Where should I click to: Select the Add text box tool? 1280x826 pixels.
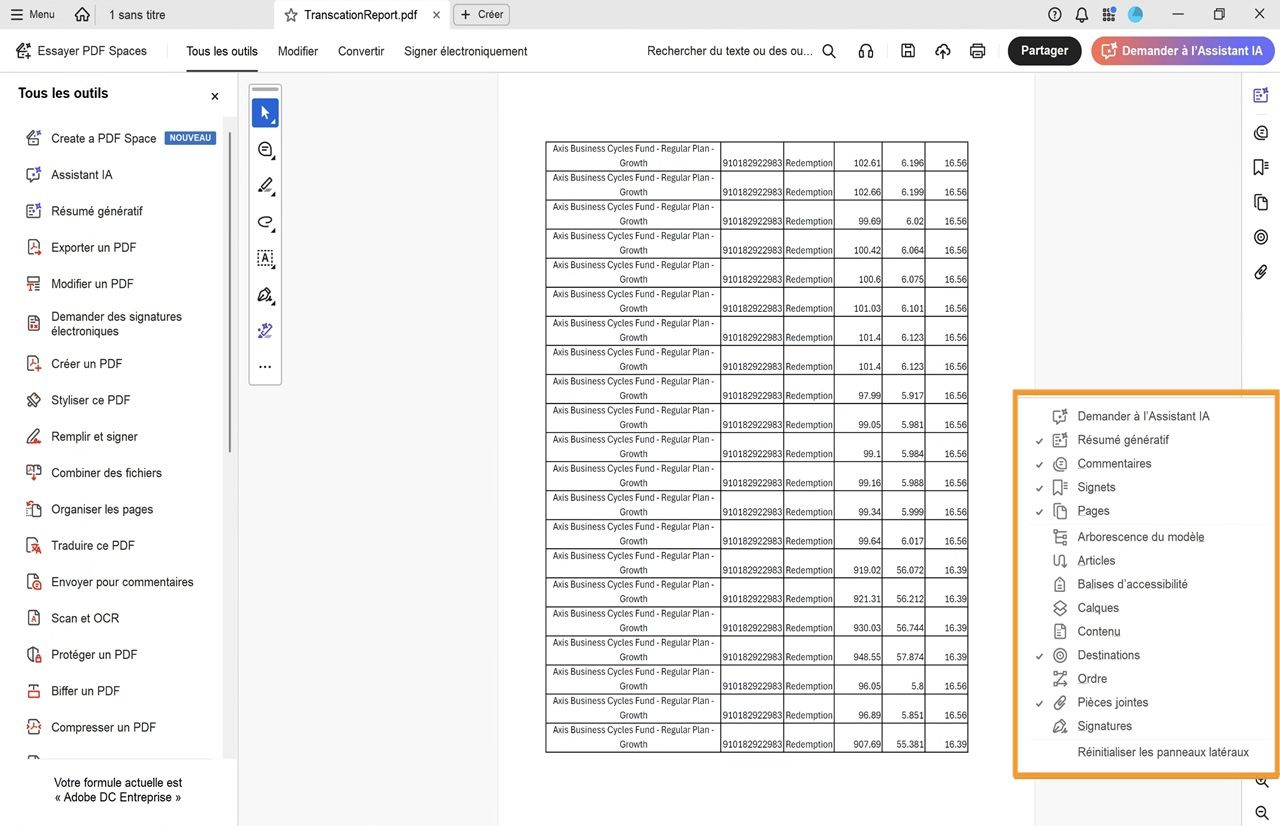(265, 259)
